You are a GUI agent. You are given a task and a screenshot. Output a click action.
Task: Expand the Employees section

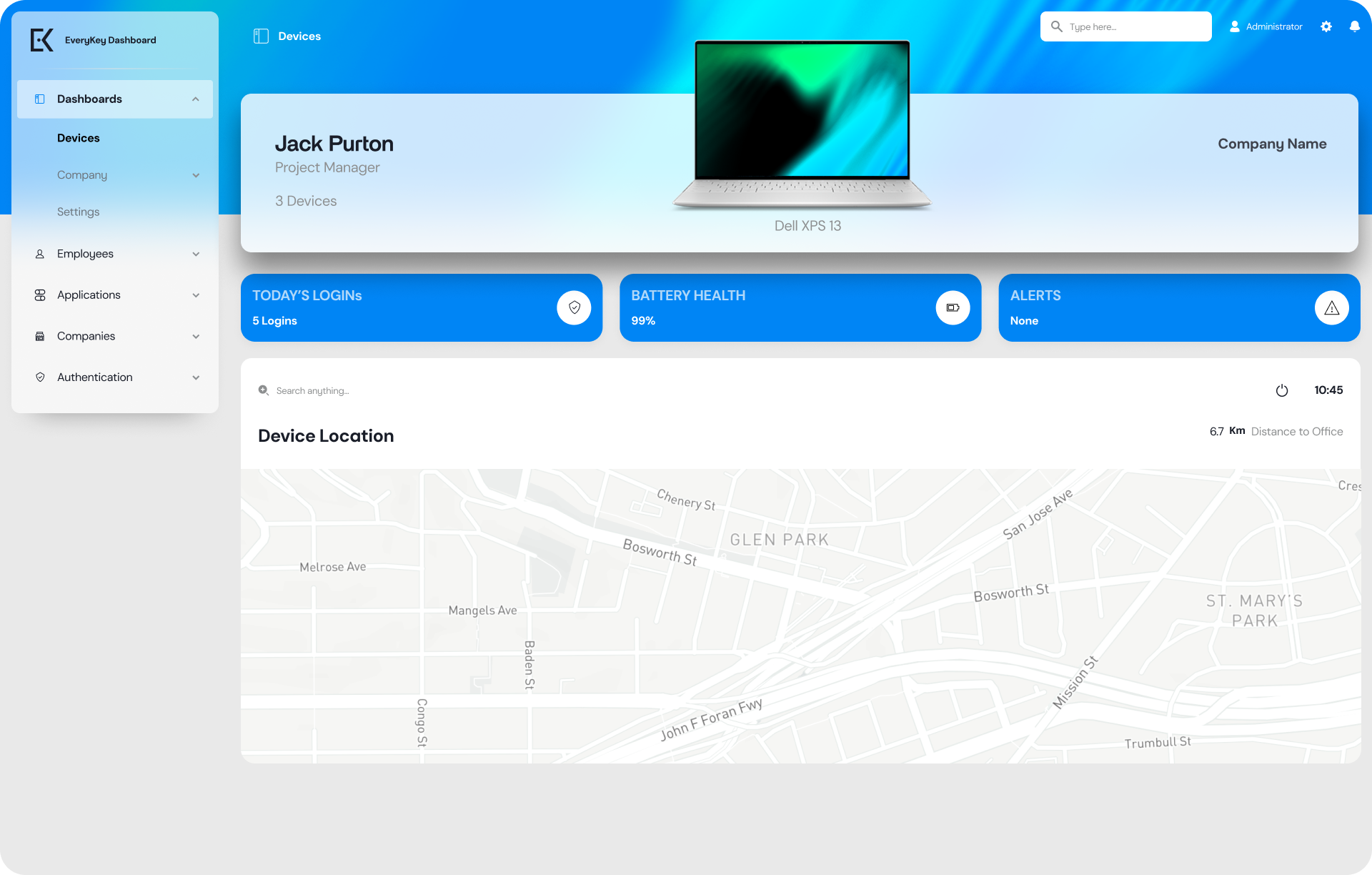pyautogui.click(x=196, y=254)
